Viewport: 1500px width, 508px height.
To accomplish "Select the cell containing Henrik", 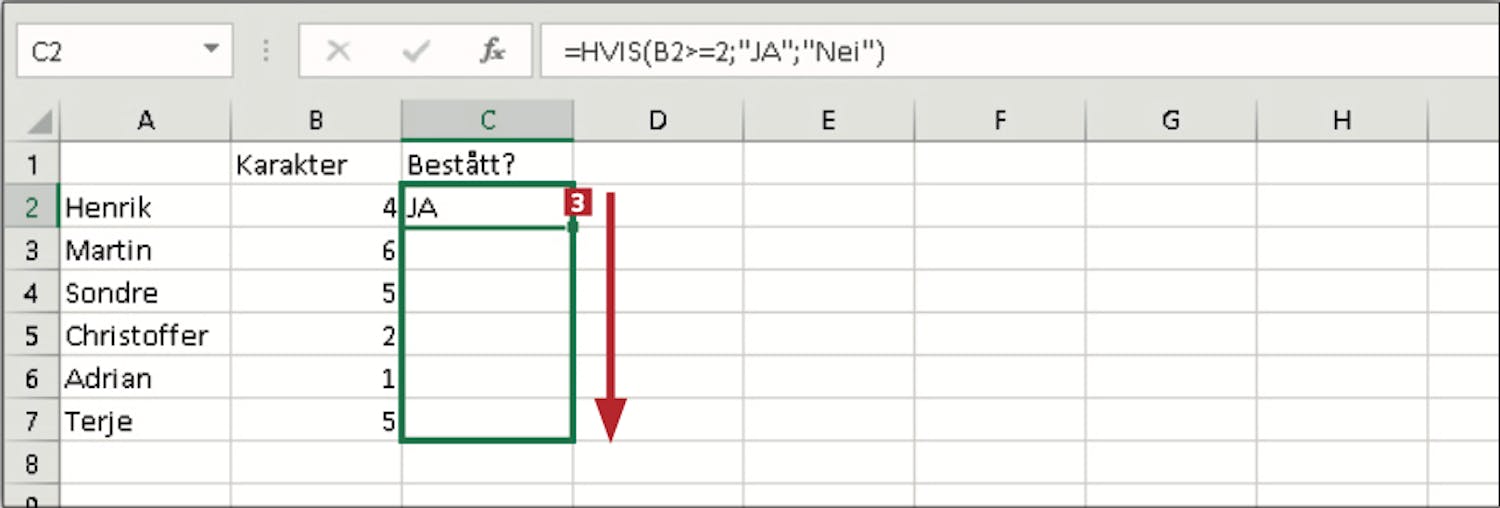I will 146,208.
